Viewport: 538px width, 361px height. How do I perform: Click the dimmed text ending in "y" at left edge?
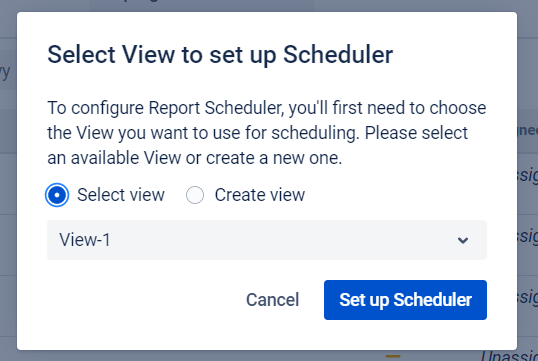pos(5,72)
